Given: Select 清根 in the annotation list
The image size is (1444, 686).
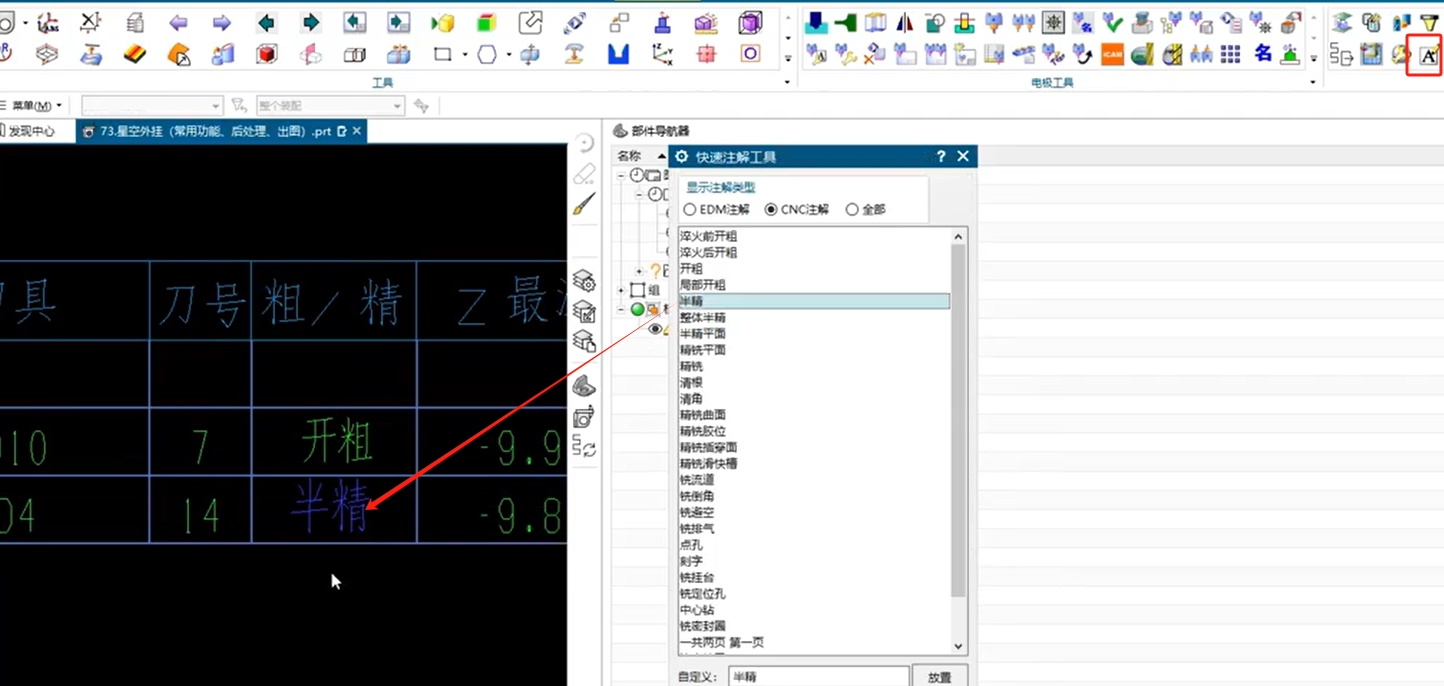Looking at the screenshot, I should (x=691, y=382).
